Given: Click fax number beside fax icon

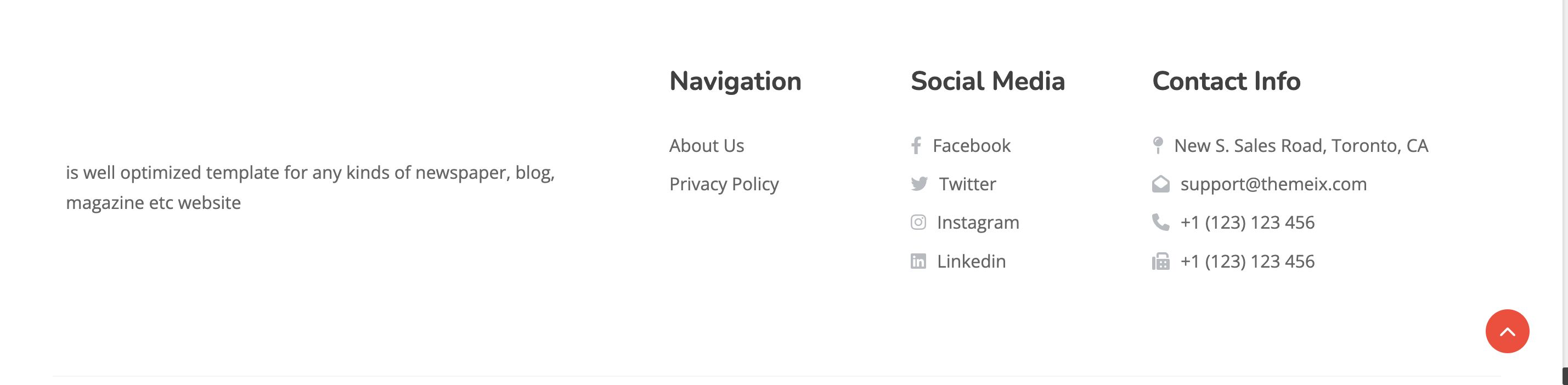Looking at the screenshot, I should 1247,262.
